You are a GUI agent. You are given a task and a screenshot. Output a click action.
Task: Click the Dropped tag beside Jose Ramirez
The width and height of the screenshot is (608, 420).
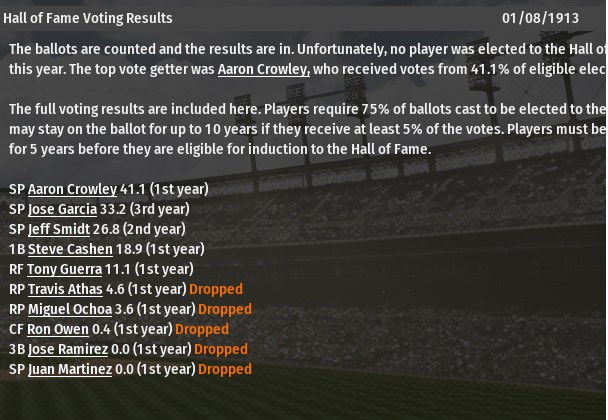pos(221,349)
